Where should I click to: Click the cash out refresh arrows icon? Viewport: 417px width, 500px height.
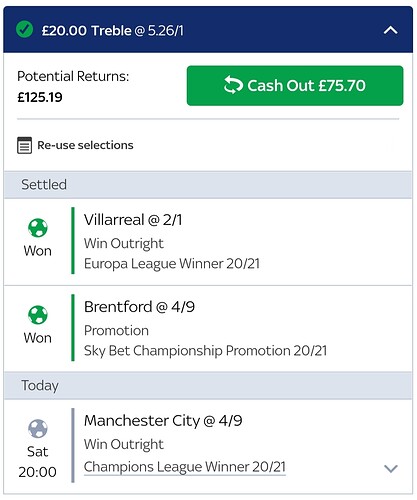pos(233,85)
